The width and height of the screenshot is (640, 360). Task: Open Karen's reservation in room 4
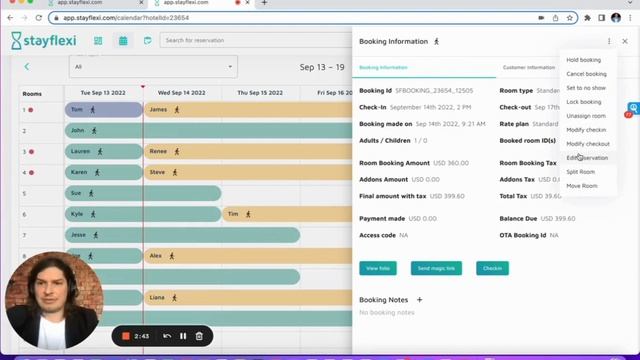[104, 172]
